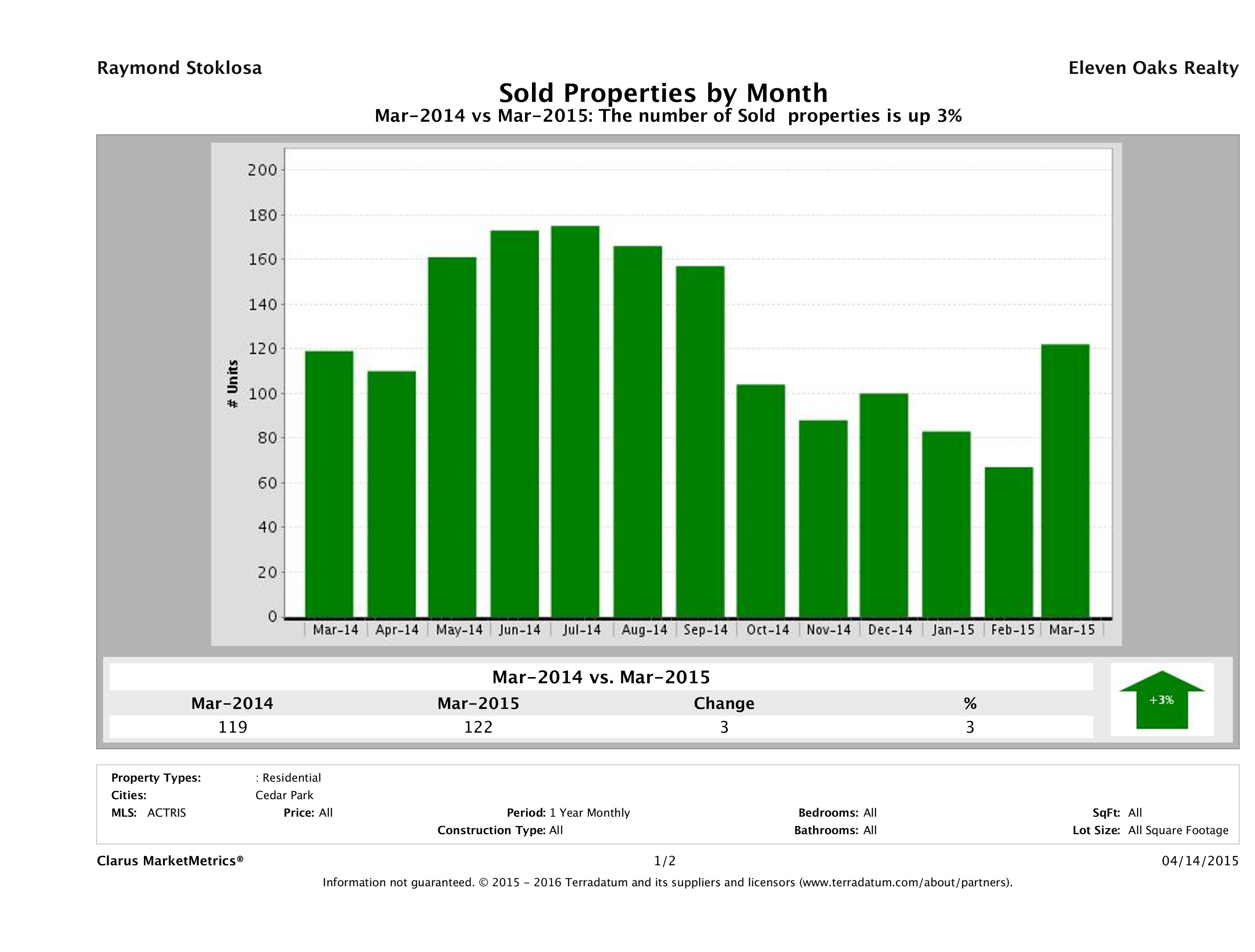Click the Jun-14 bar
Viewport: 1255px width, 952px height.
point(515,423)
